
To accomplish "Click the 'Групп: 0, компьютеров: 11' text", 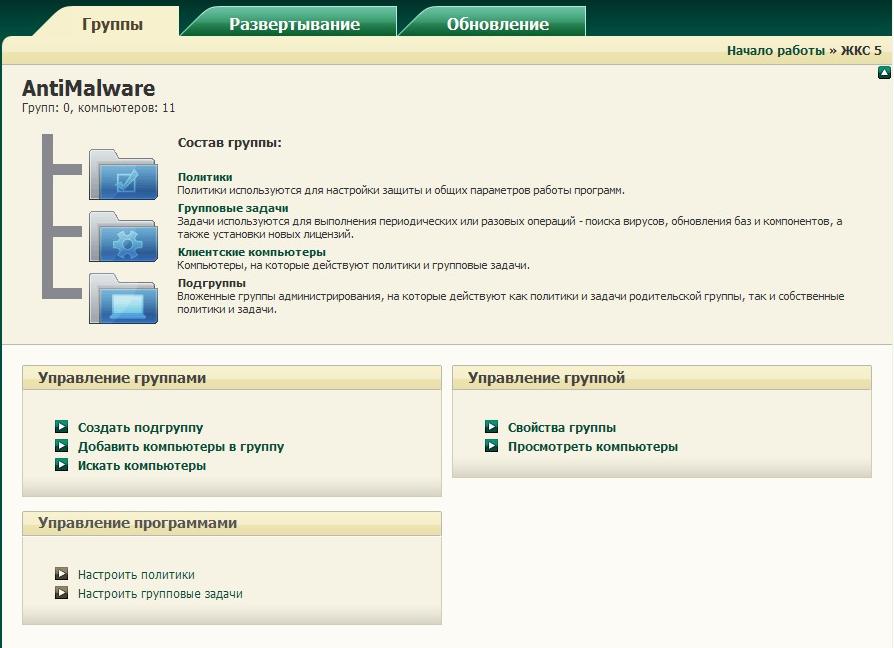I will pyautogui.click(x=99, y=108).
